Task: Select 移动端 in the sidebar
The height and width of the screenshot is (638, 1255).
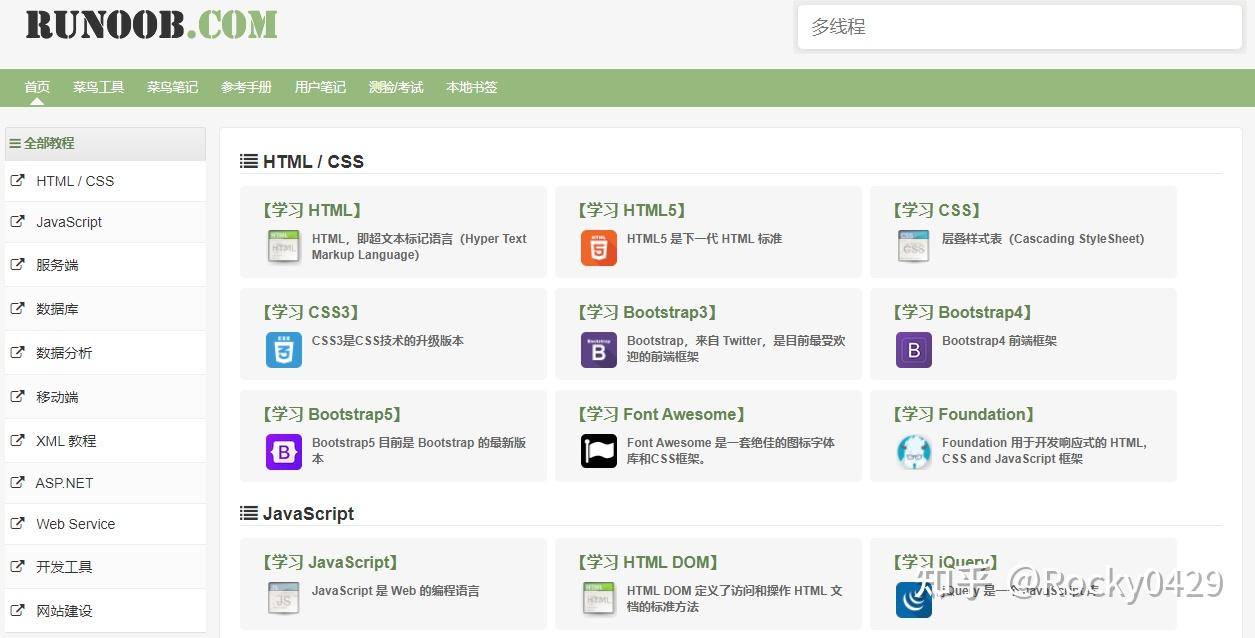Action: (57, 397)
